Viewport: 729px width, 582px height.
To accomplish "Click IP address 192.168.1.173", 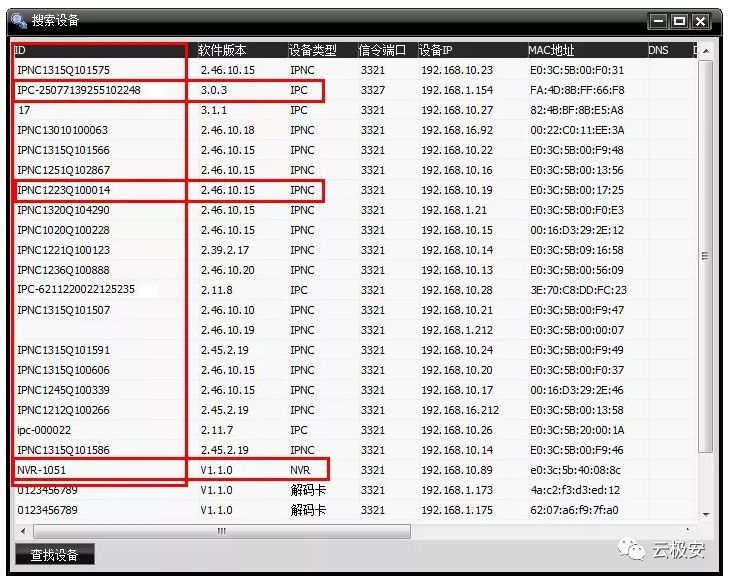I will point(457,490).
